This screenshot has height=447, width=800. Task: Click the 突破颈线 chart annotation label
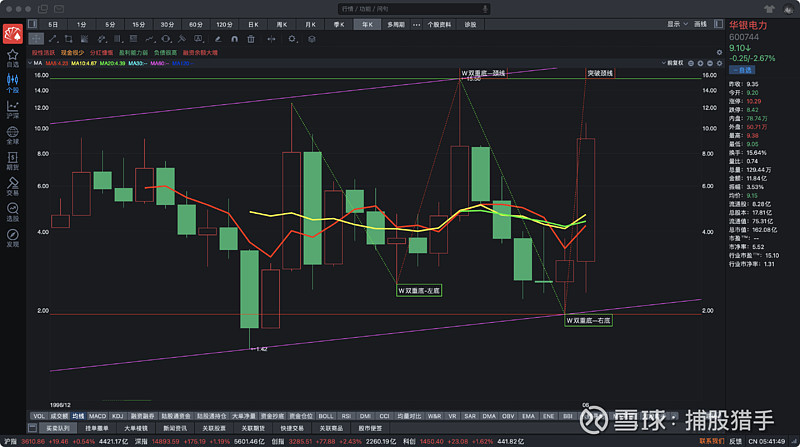pyautogui.click(x=600, y=73)
